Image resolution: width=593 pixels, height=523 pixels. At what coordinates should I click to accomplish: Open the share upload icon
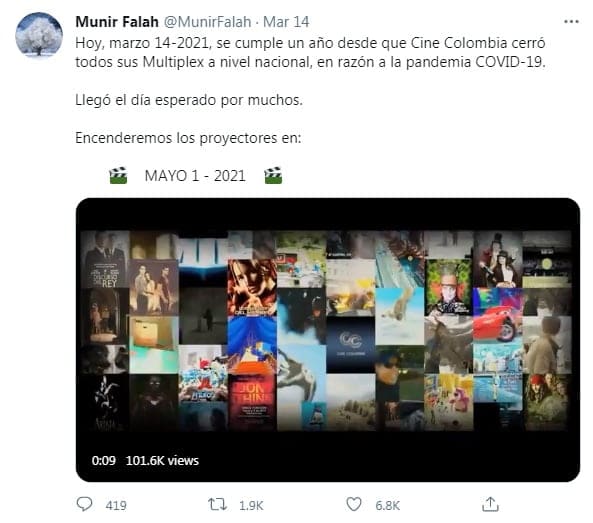tap(490, 504)
